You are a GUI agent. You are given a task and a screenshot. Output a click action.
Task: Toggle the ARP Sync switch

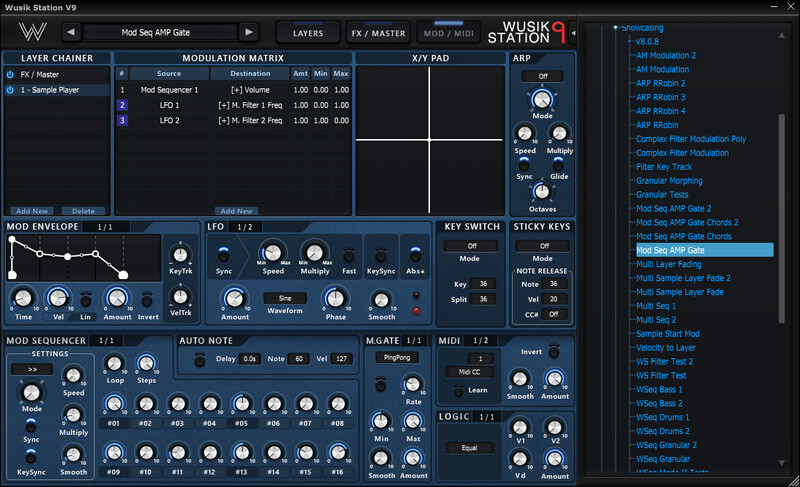tap(524, 164)
